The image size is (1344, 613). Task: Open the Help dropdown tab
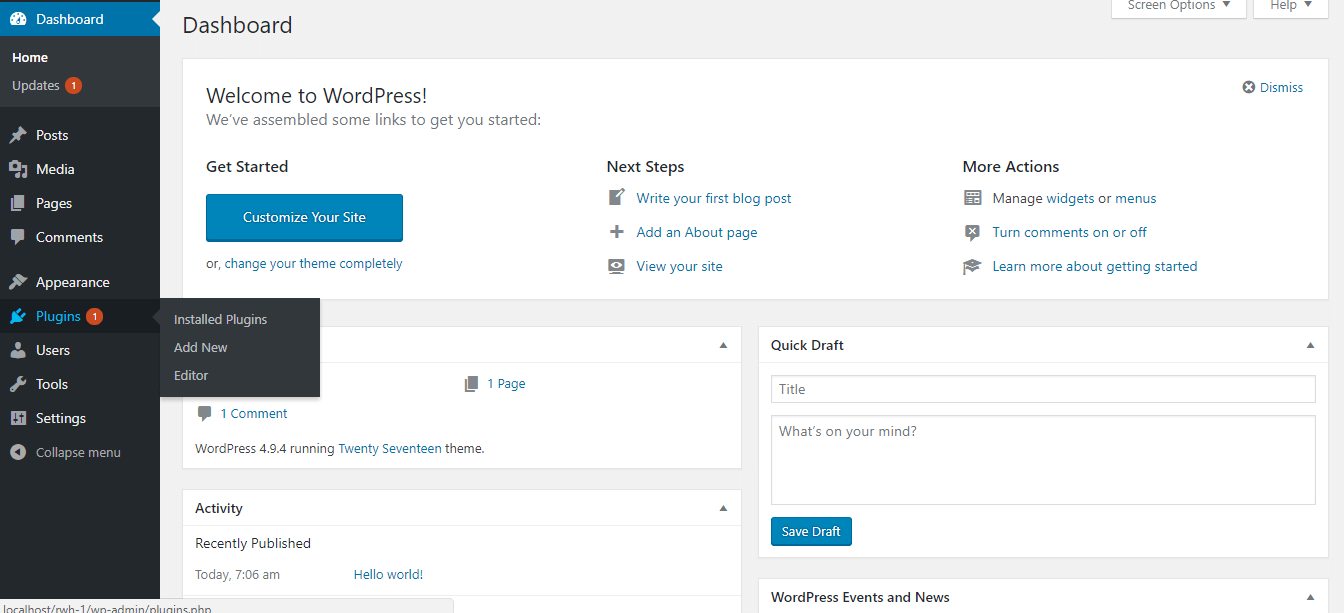1290,6
